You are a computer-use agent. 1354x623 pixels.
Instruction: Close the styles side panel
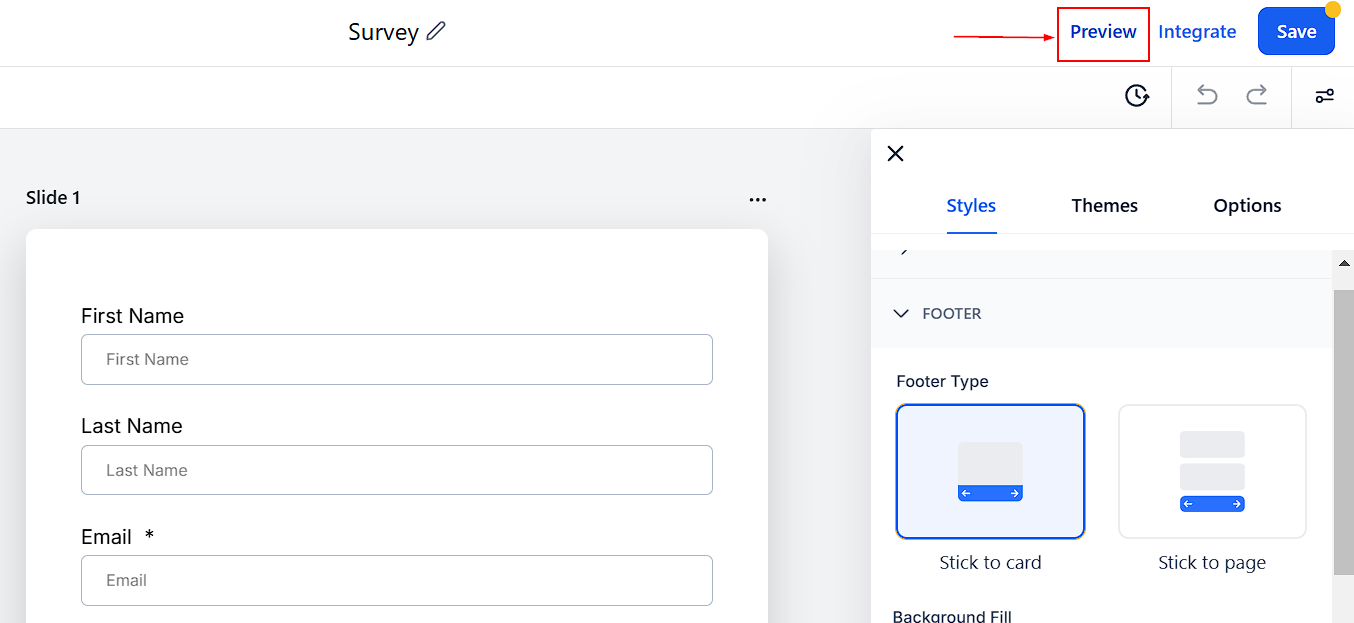[x=896, y=153]
